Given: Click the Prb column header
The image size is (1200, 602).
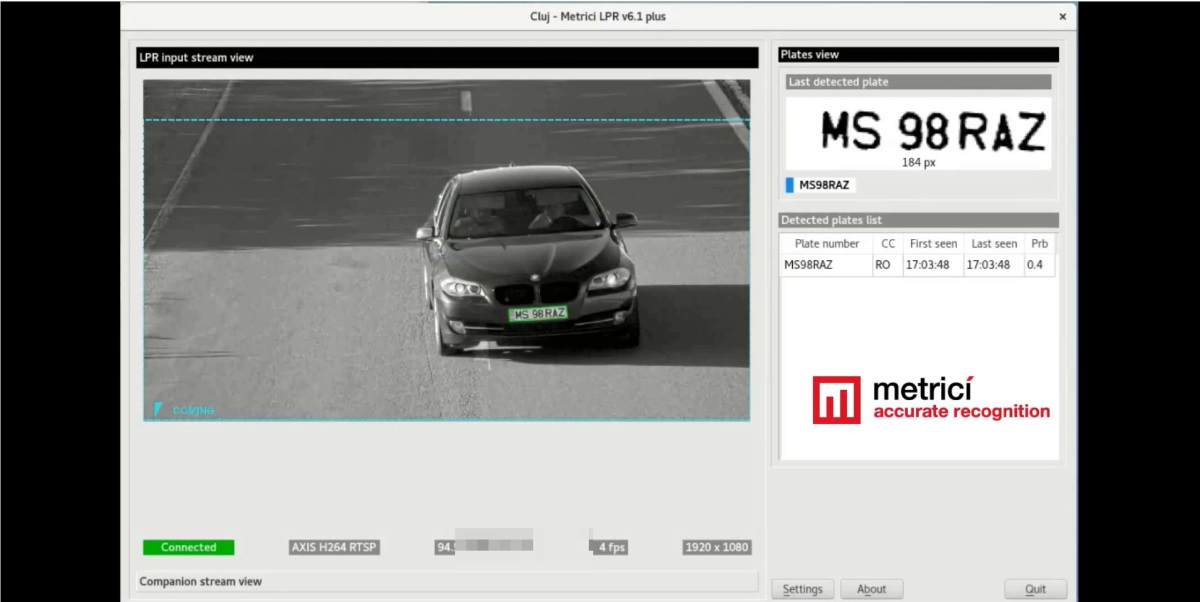Looking at the screenshot, I should click(x=1039, y=244).
